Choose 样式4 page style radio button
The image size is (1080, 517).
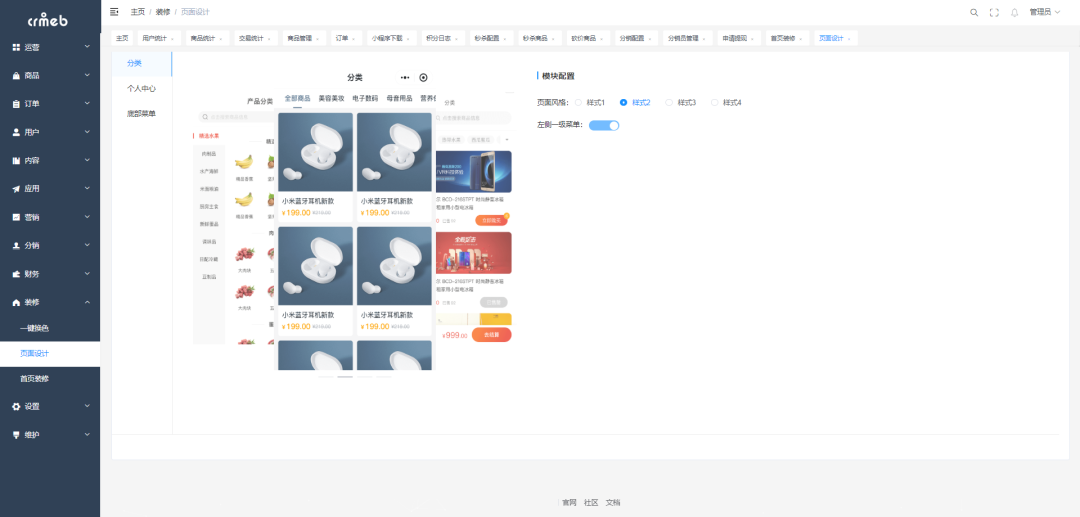coord(715,102)
